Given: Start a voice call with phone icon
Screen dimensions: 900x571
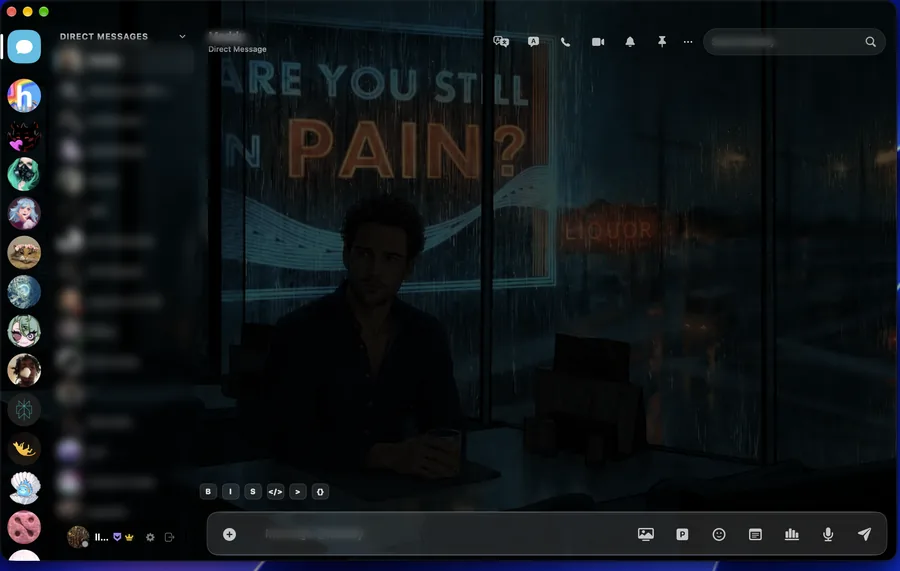Looking at the screenshot, I should click(x=565, y=42).
